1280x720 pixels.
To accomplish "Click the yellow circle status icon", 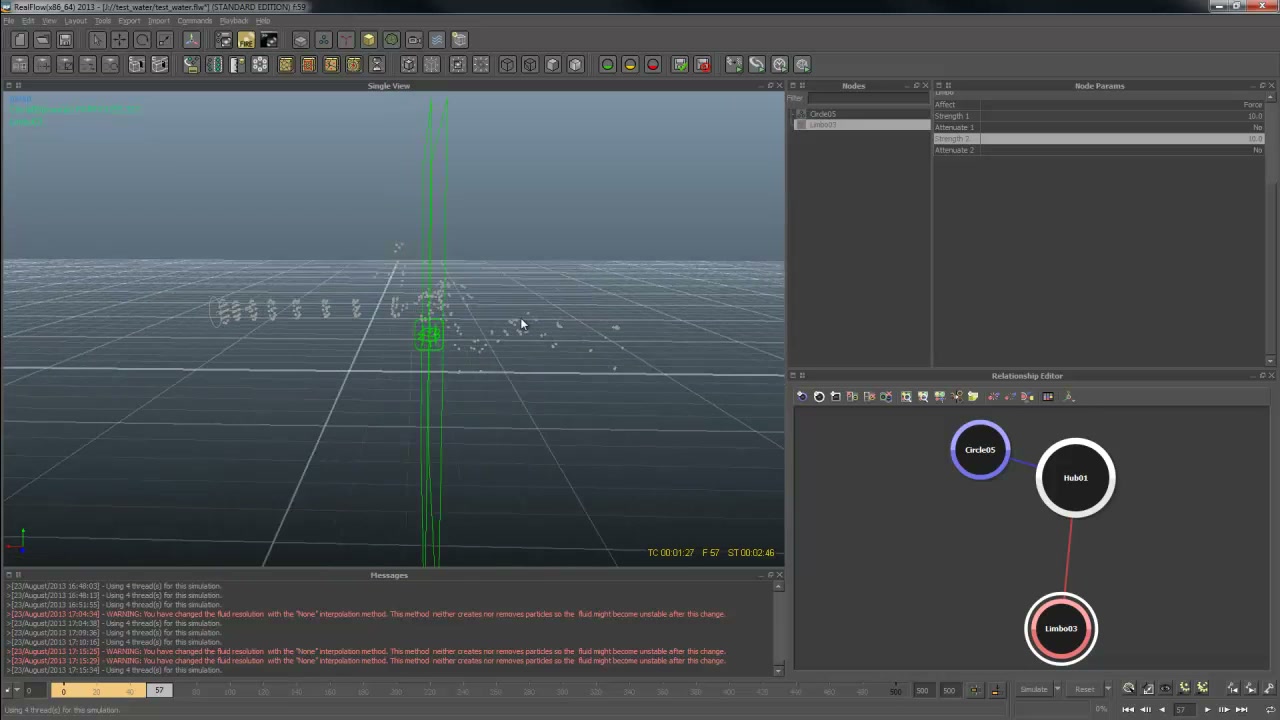I will [x=630, y=65].
